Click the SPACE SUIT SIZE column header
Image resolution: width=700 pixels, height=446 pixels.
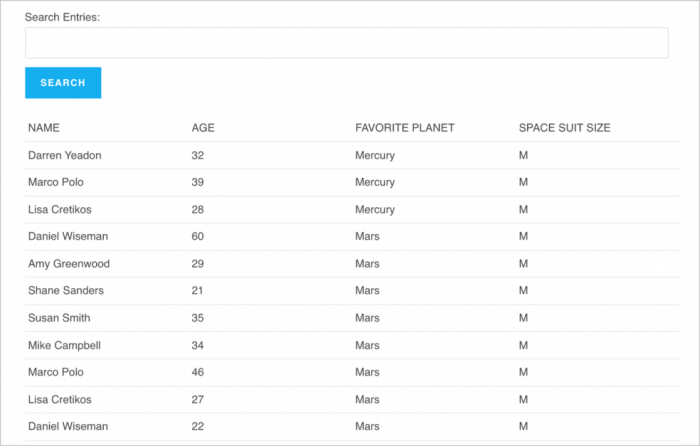(x=564, y=128)
